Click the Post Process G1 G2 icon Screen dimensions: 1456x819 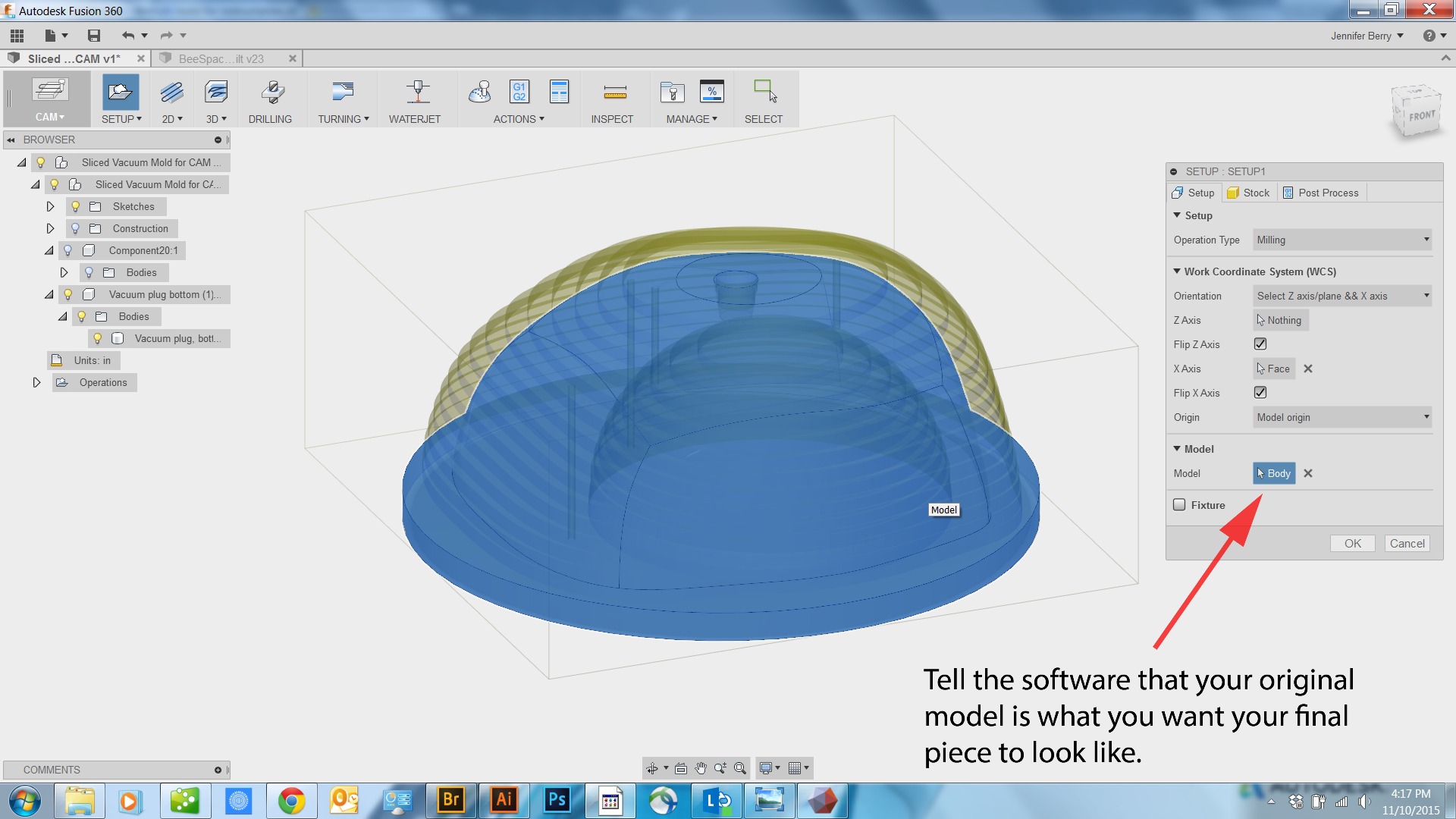519,93
